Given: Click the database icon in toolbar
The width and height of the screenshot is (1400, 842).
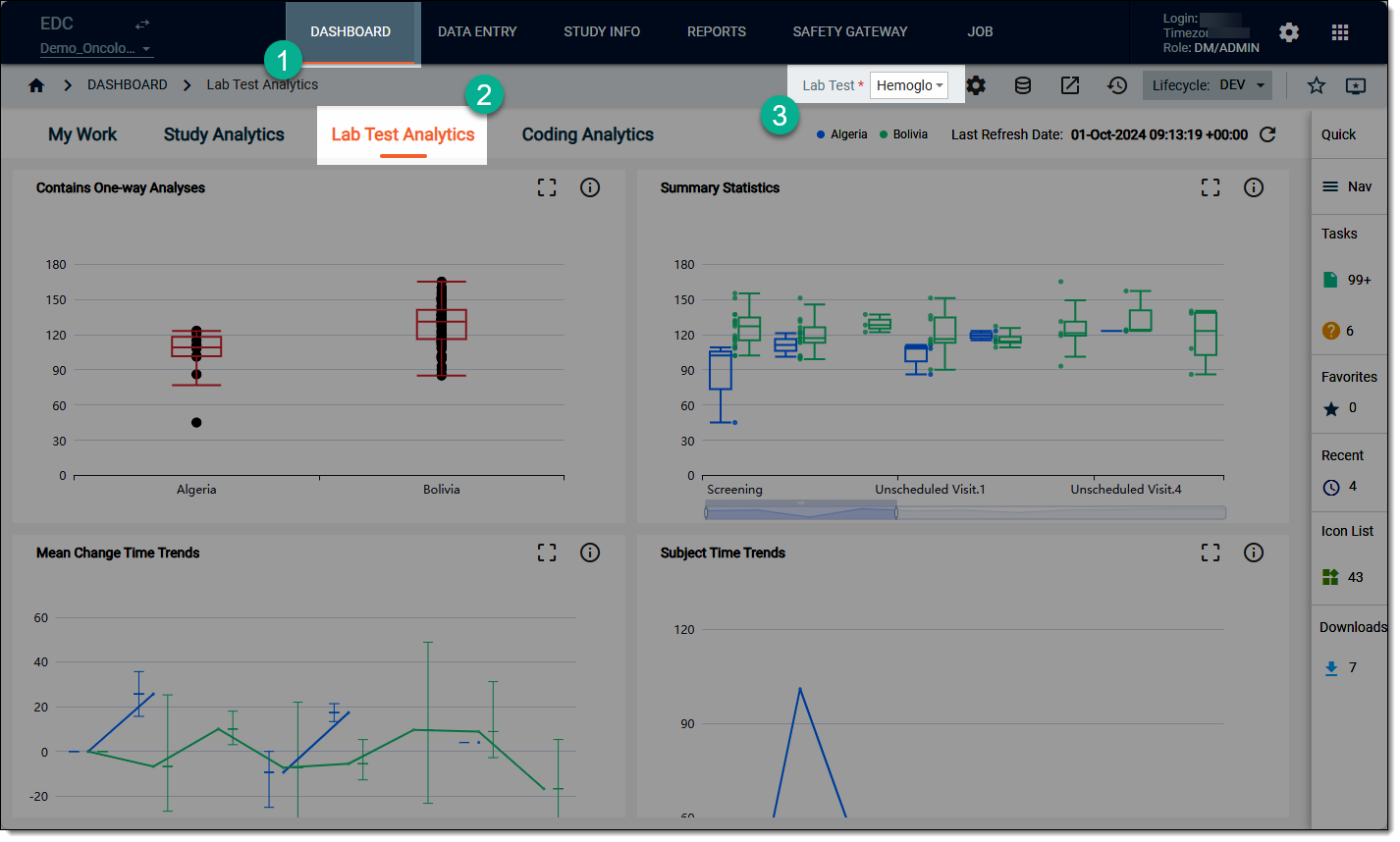Looking at the screenshot, I should pos(1023,85).
